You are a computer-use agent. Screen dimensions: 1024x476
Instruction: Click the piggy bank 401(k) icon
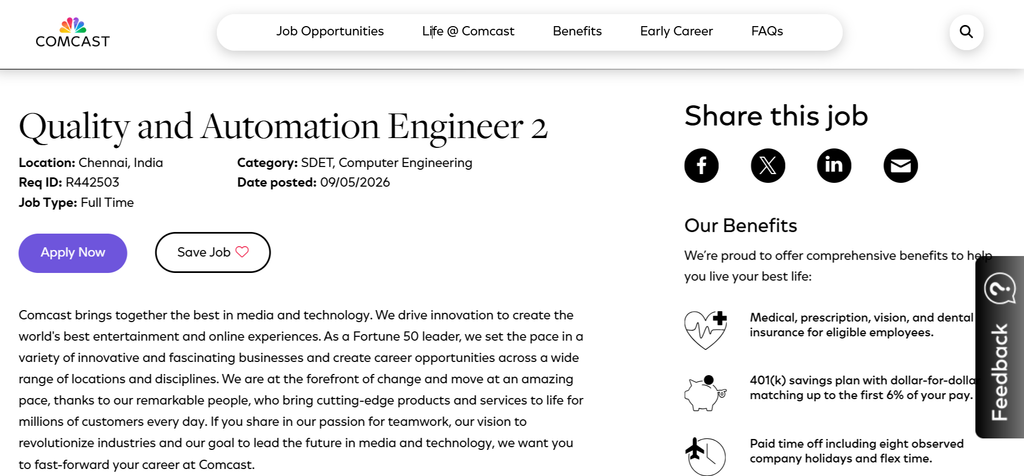tap(705, 392)
